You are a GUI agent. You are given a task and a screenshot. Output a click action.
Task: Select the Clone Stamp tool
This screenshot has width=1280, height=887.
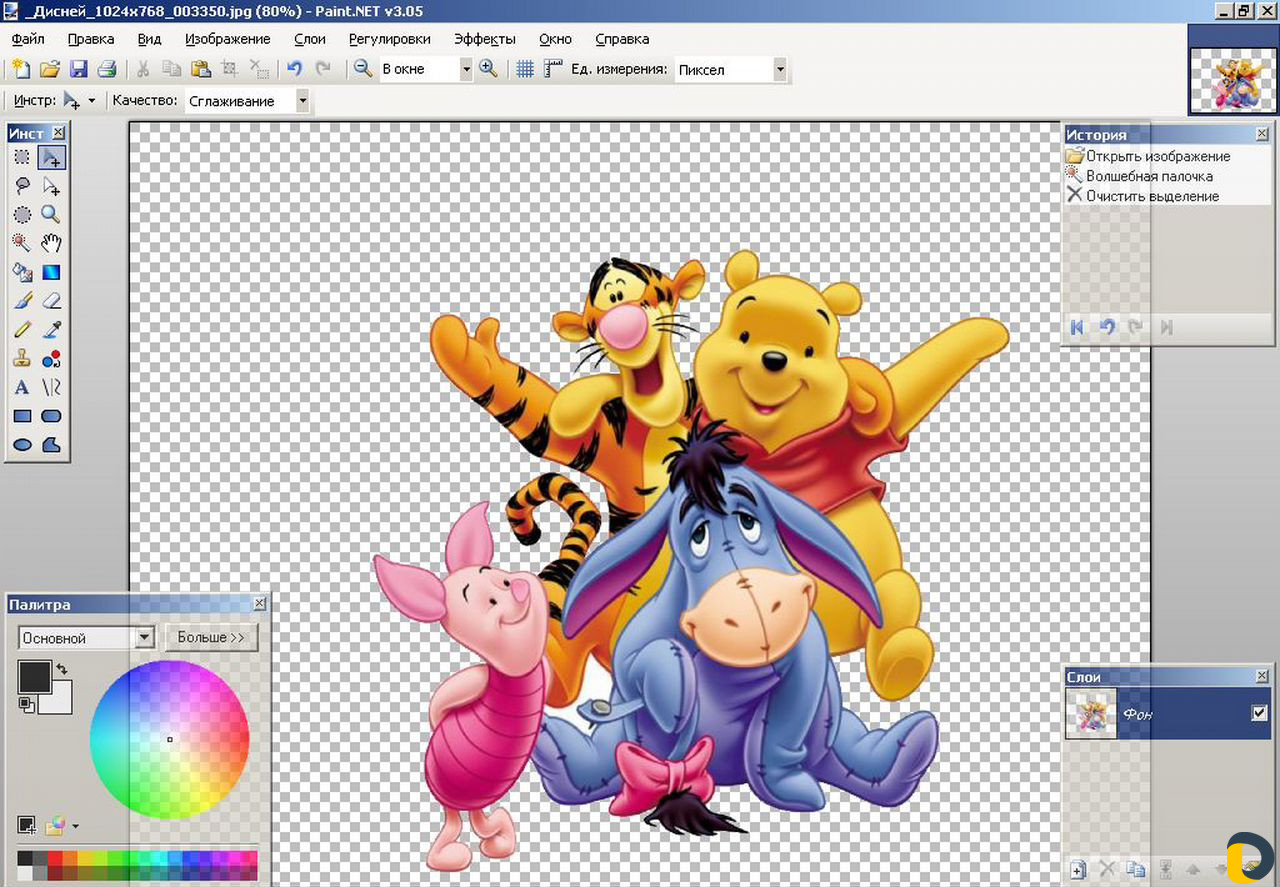[22, 358]
